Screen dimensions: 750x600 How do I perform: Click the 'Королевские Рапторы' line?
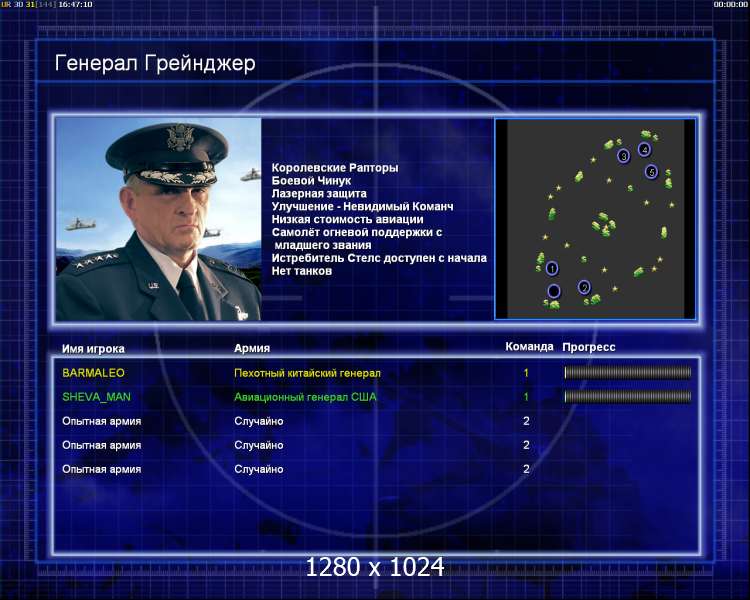(x=335, y=168)
